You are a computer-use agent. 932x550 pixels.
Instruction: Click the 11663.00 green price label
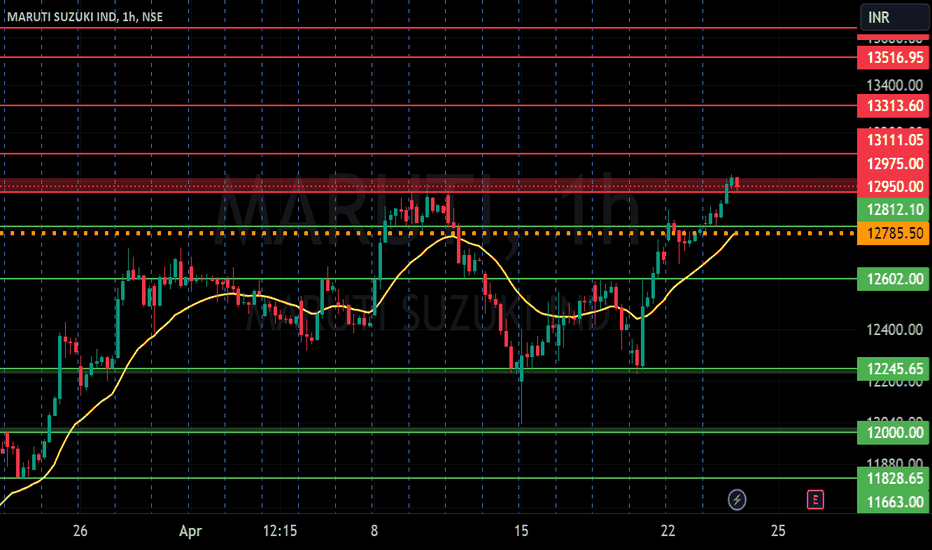coord(893,502)
